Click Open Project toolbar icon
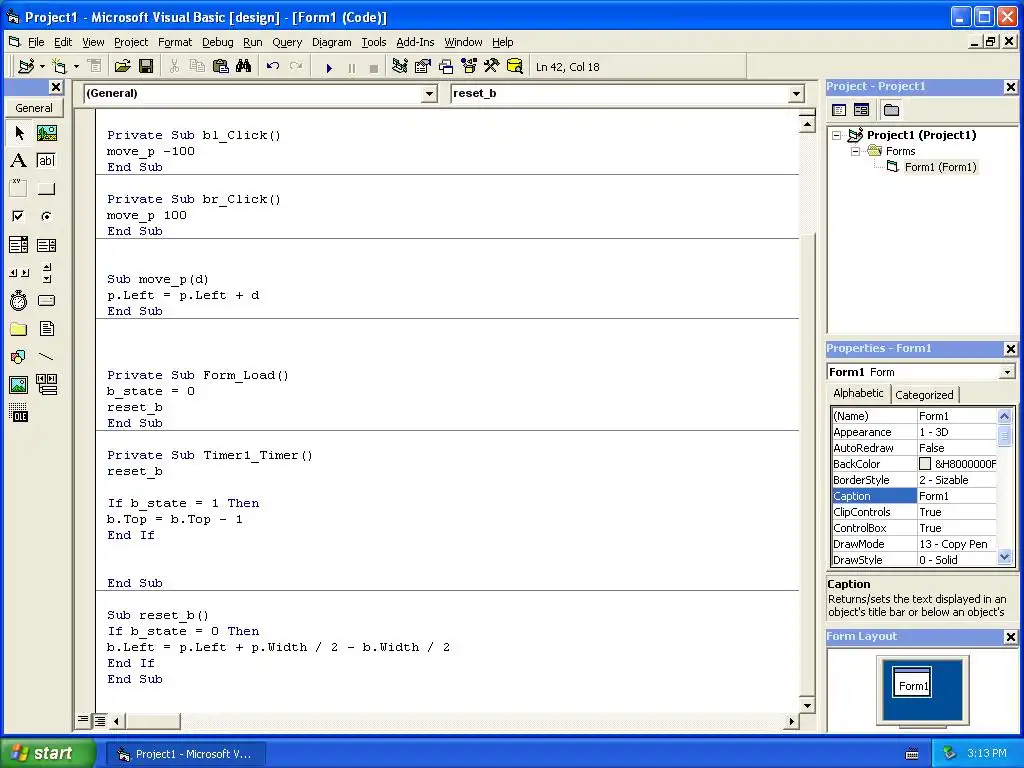 (123, 67)
